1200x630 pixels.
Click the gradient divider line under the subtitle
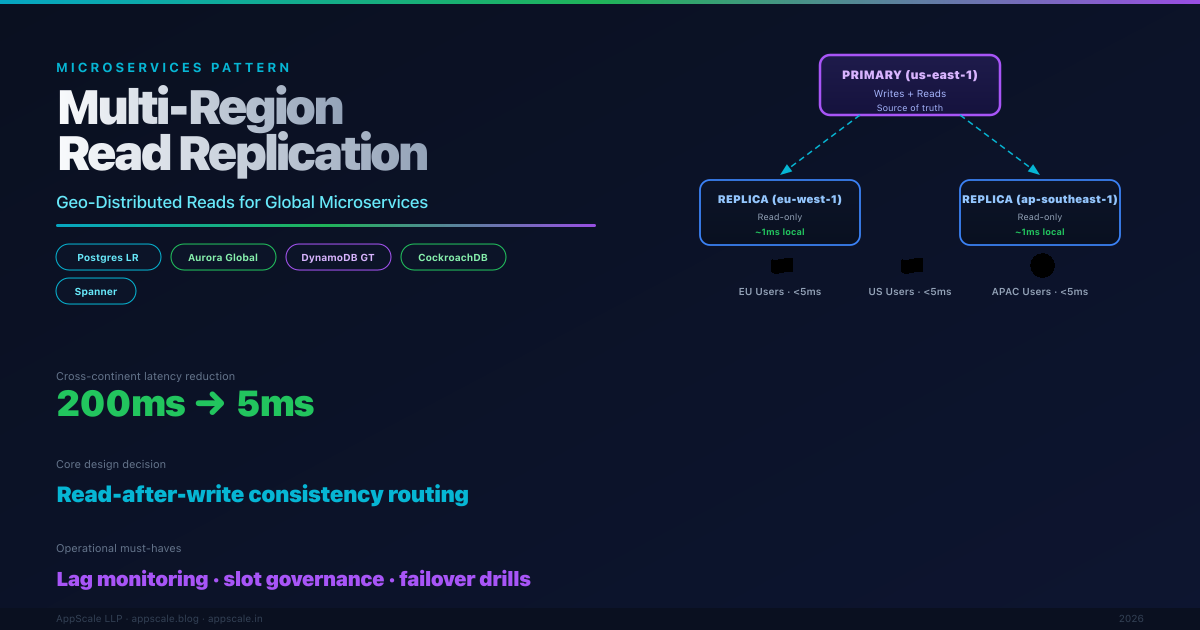326,225
